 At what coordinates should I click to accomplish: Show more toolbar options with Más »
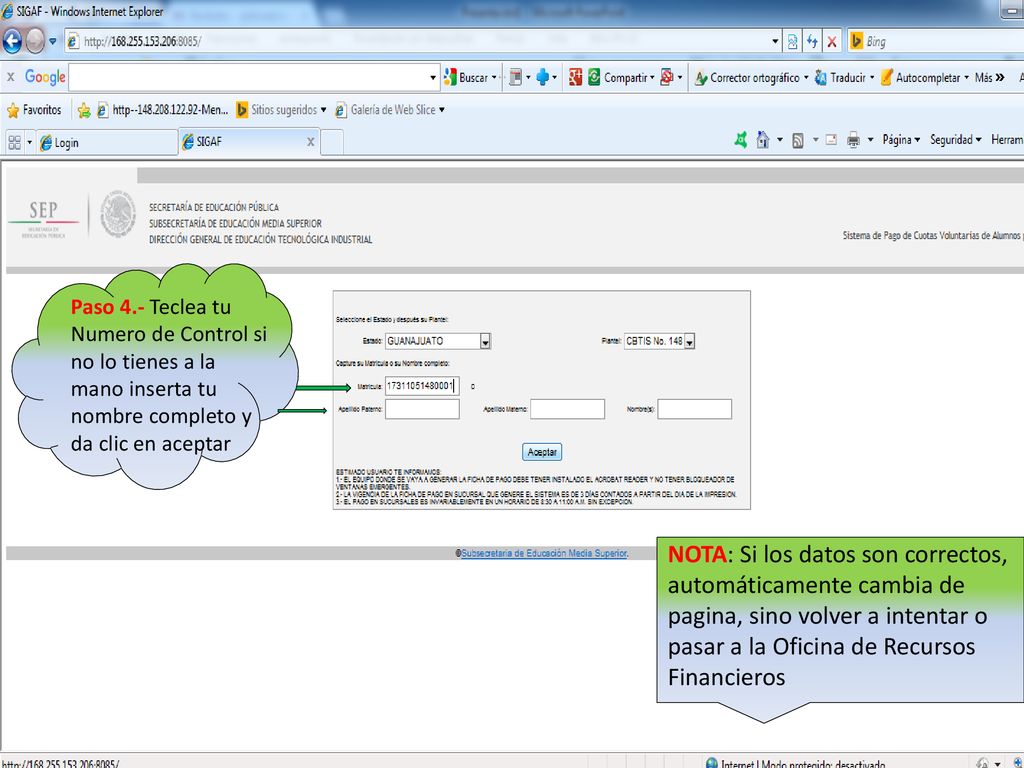[989, 78]
